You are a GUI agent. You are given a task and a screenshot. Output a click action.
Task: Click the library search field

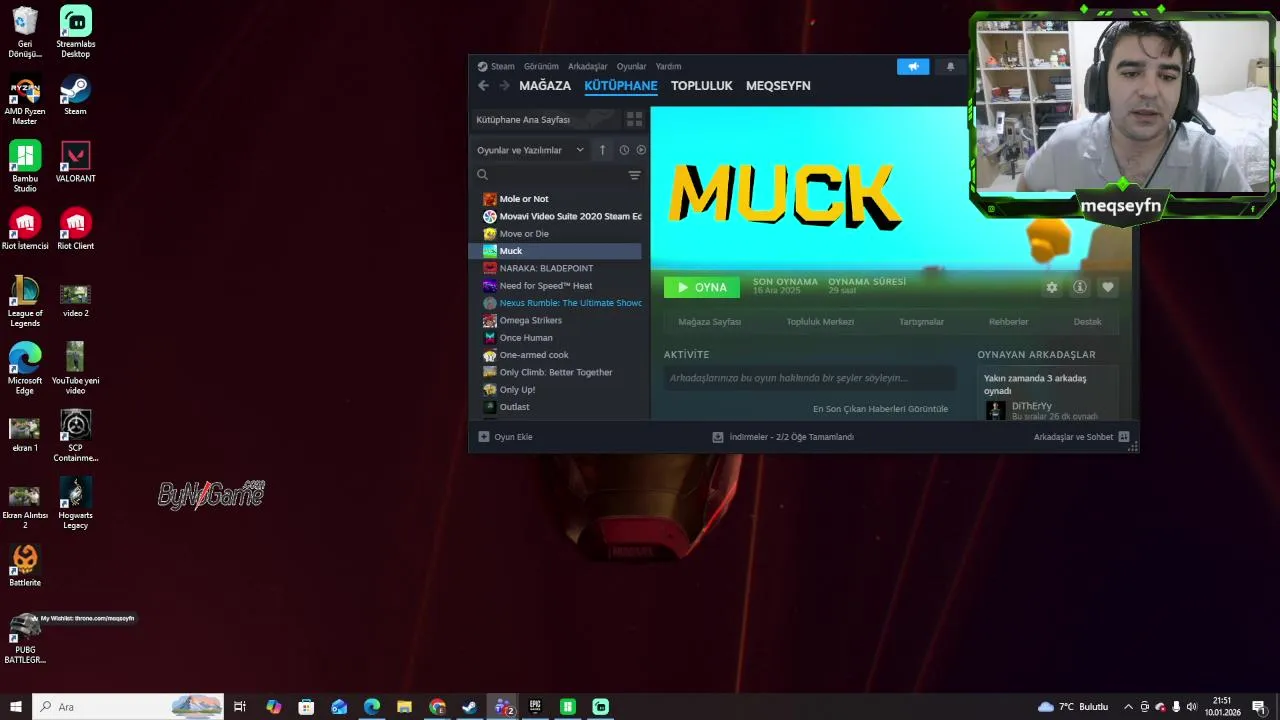tap(548, 175)
